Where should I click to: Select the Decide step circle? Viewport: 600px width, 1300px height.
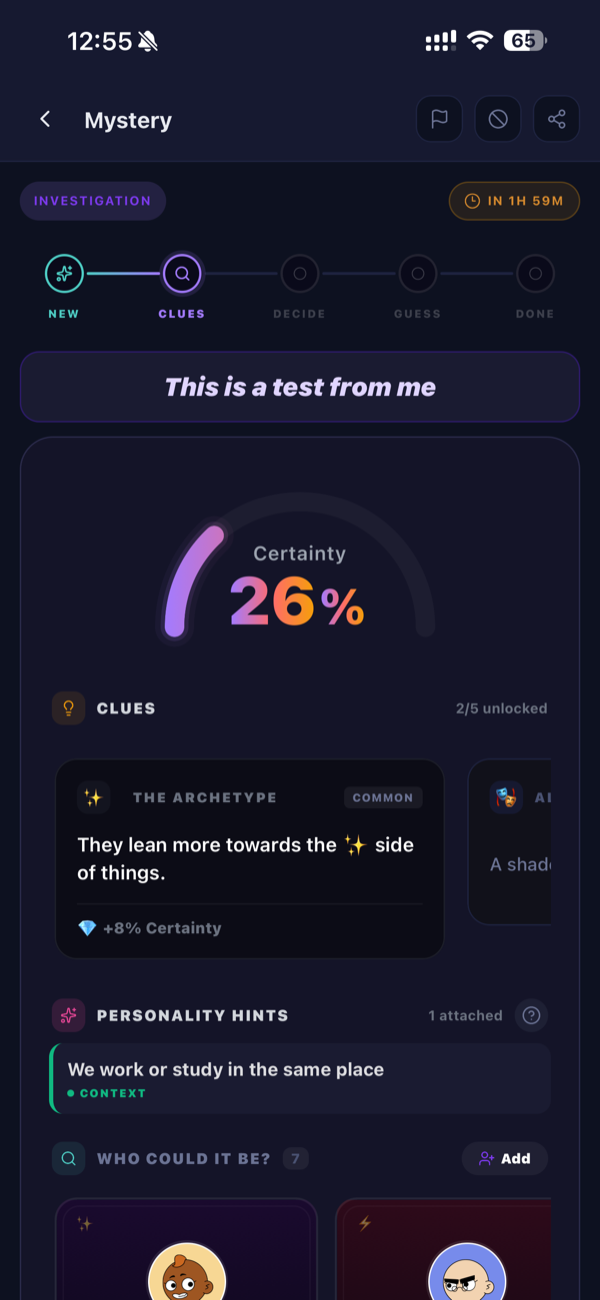pyautogui.click(x=299, y=273)
